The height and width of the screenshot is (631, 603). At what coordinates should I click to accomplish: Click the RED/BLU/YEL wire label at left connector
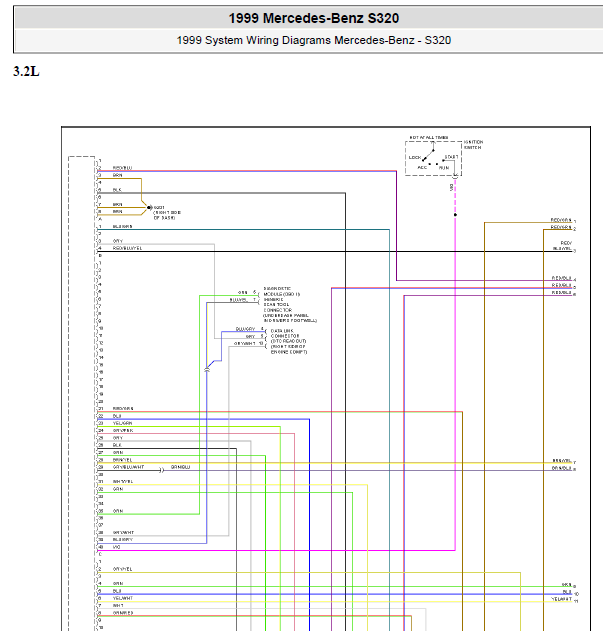tap(127, 248)
